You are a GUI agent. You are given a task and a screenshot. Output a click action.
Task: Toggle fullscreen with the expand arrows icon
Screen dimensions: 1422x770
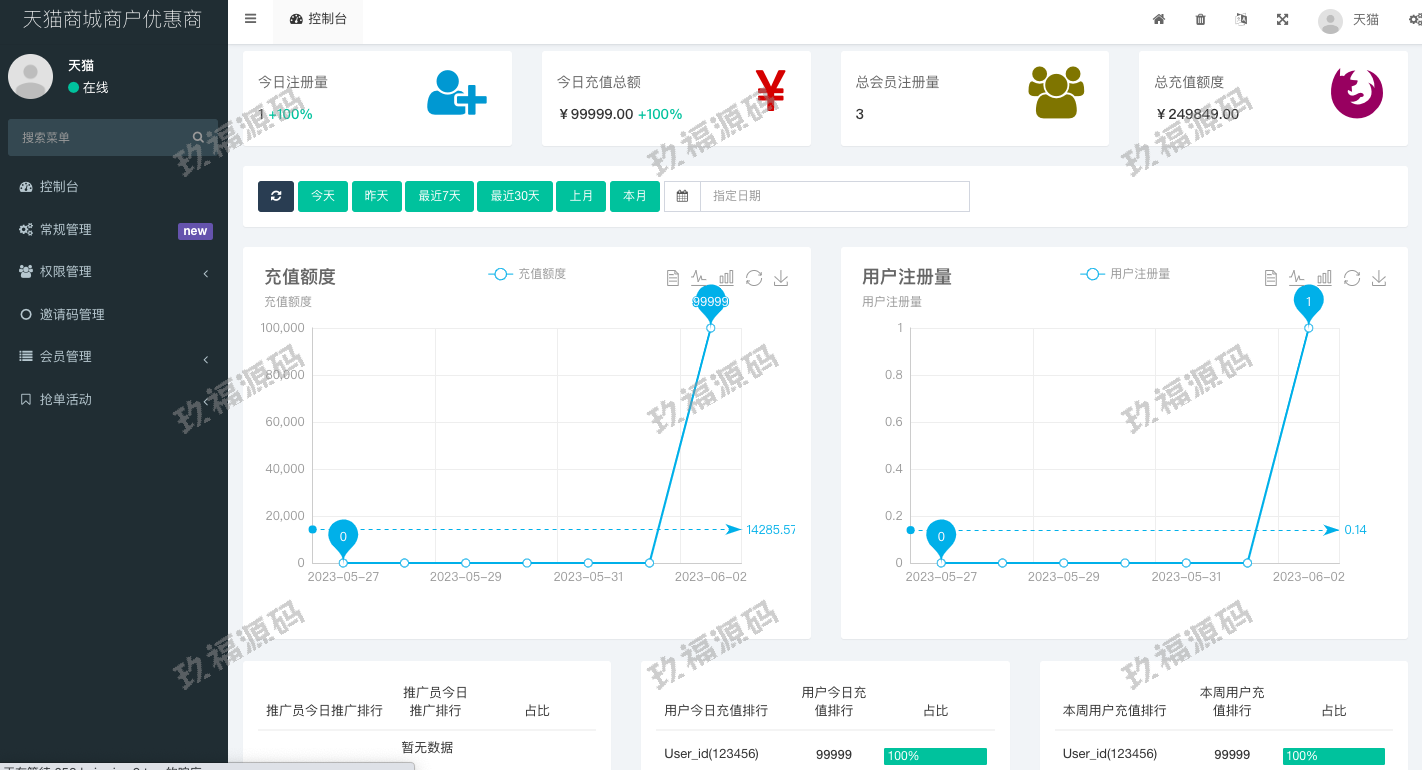point(1282,19)
